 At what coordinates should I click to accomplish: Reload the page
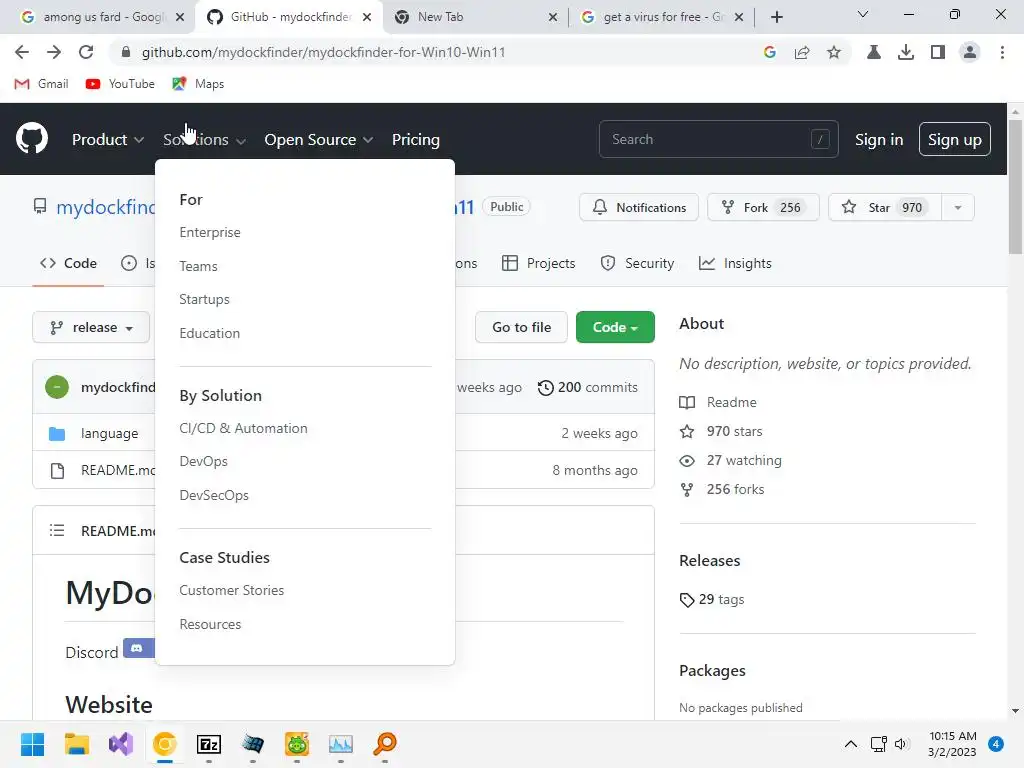86,52
